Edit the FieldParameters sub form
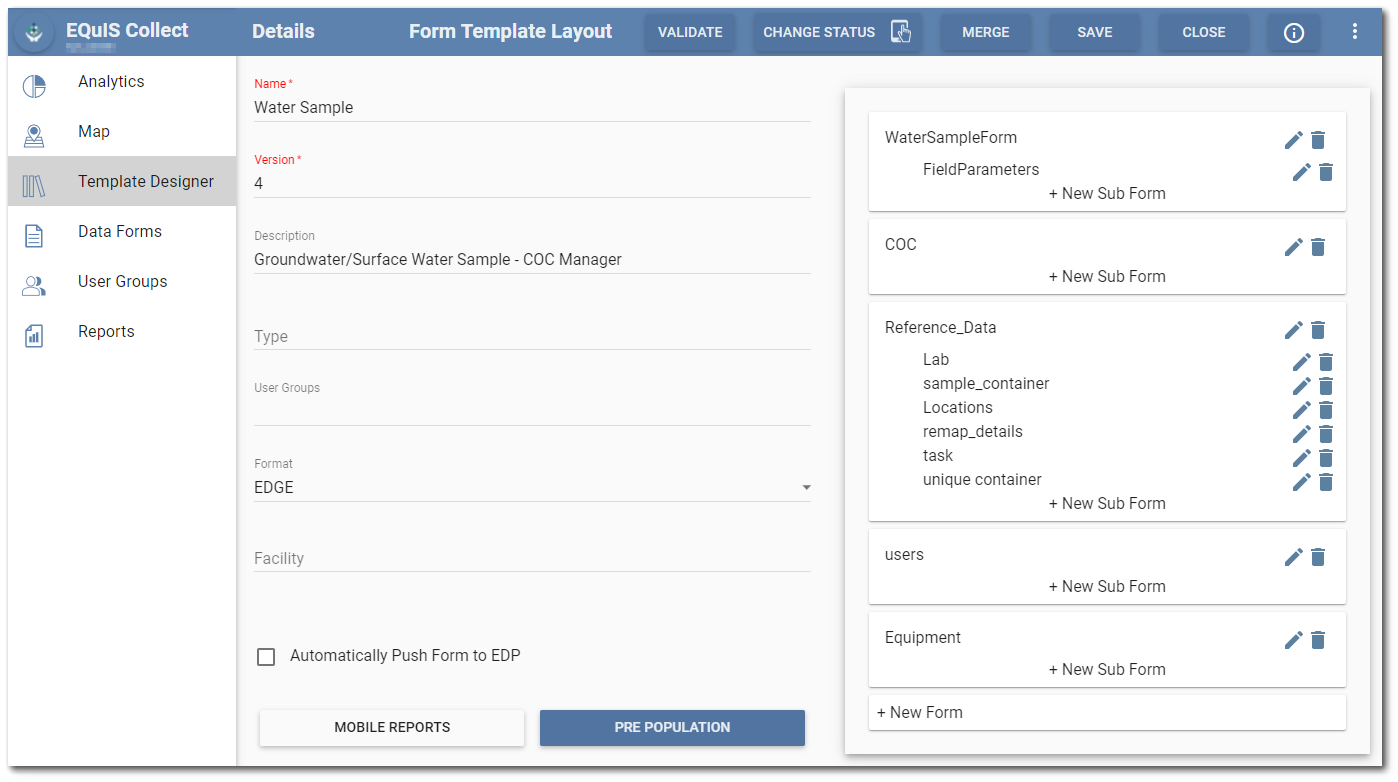The height and width of the screenshot is (782, 1398). 1301,172
